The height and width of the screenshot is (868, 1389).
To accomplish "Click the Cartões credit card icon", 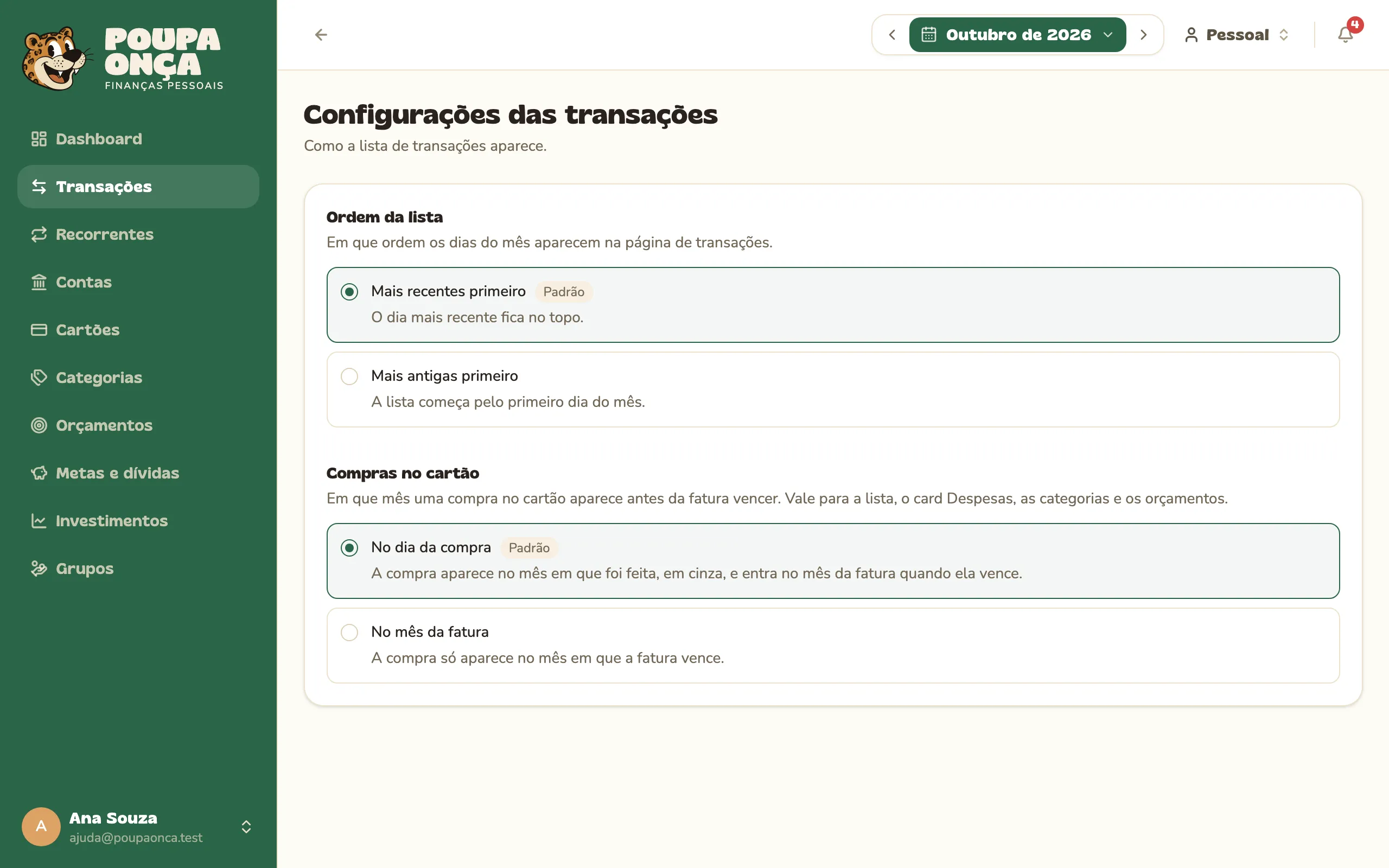I will click(x=39, y=329).
